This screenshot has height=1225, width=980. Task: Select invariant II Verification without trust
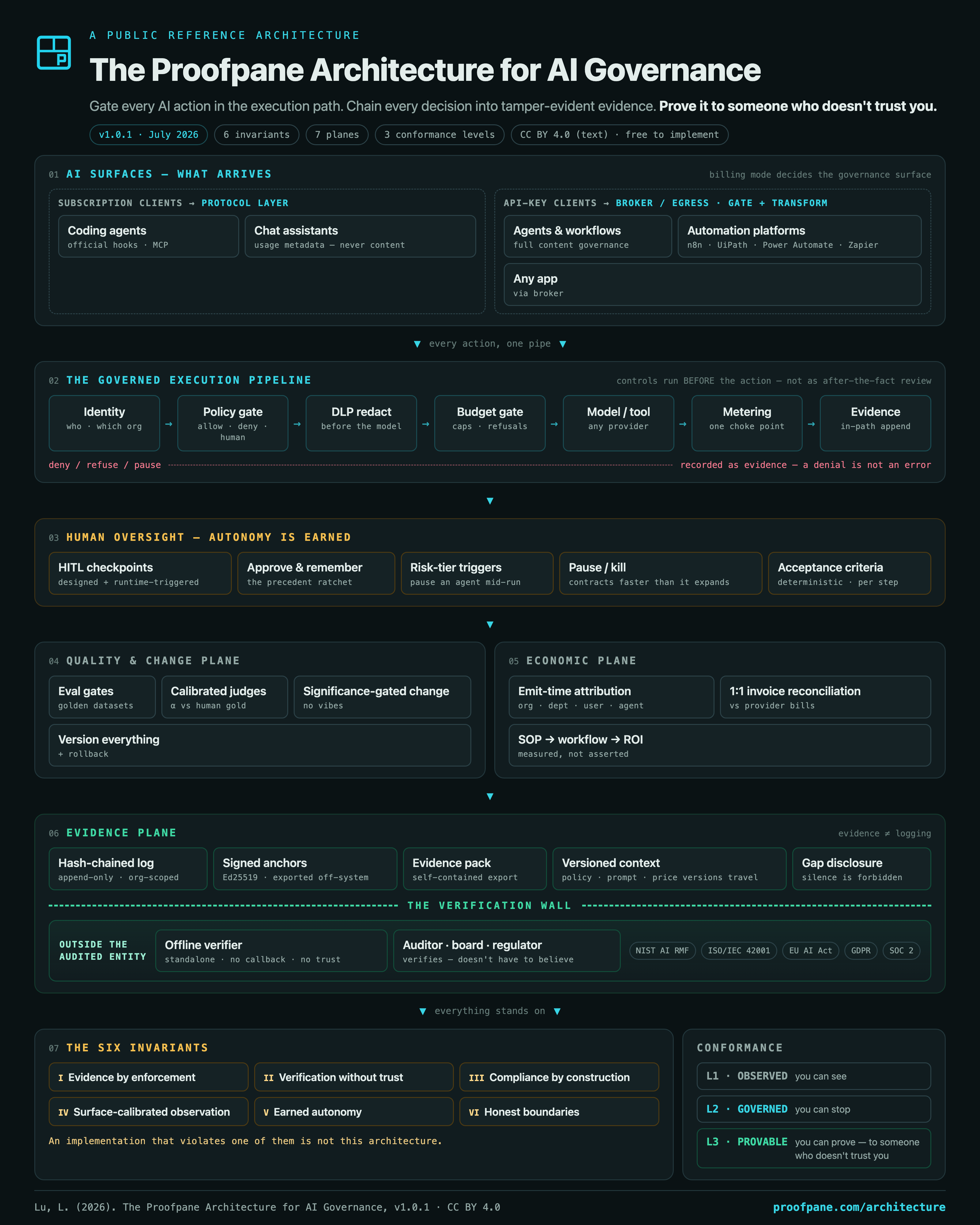point(354,1077)
